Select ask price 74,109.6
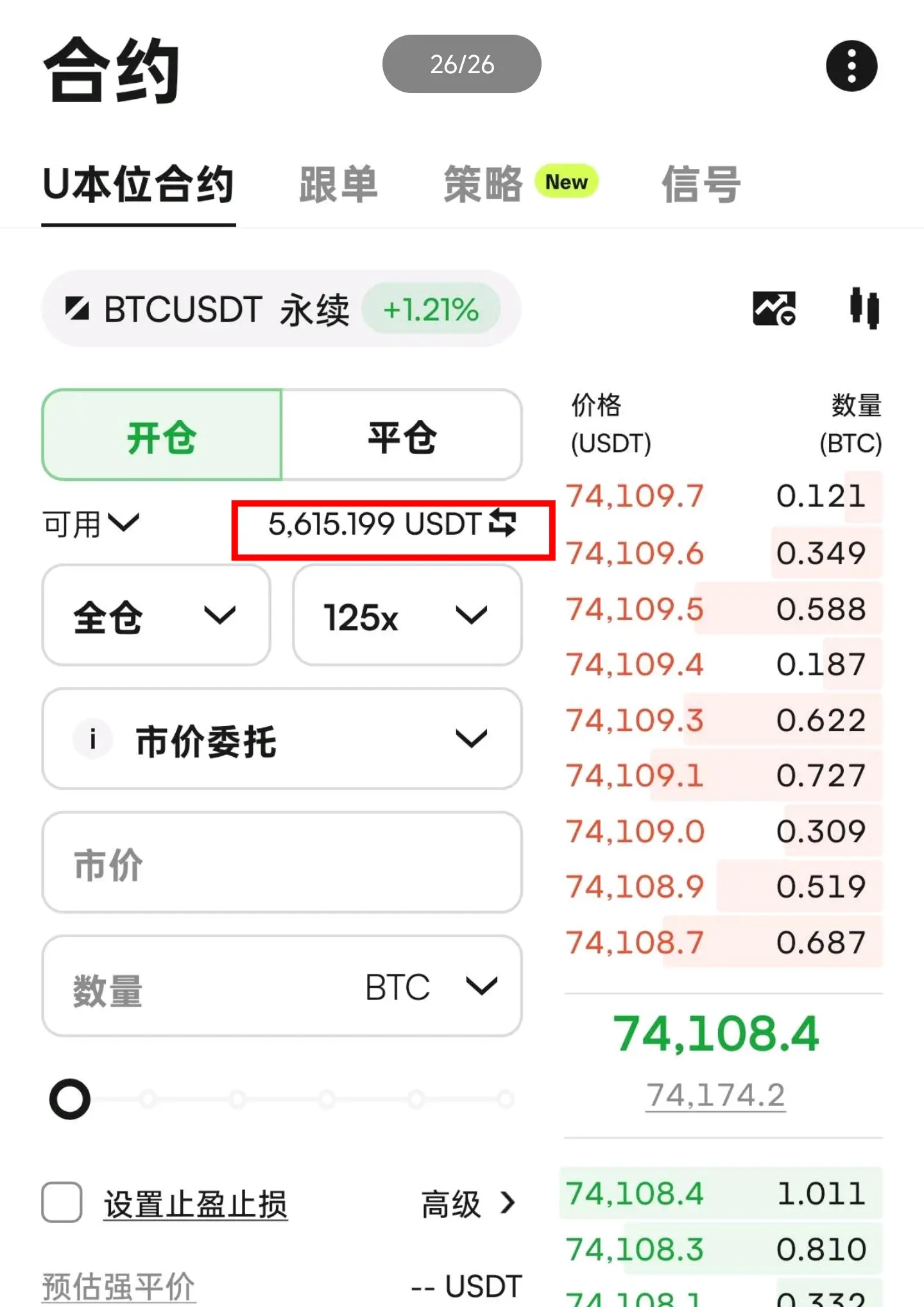924x1307 pixels. (x=635, y=553)
